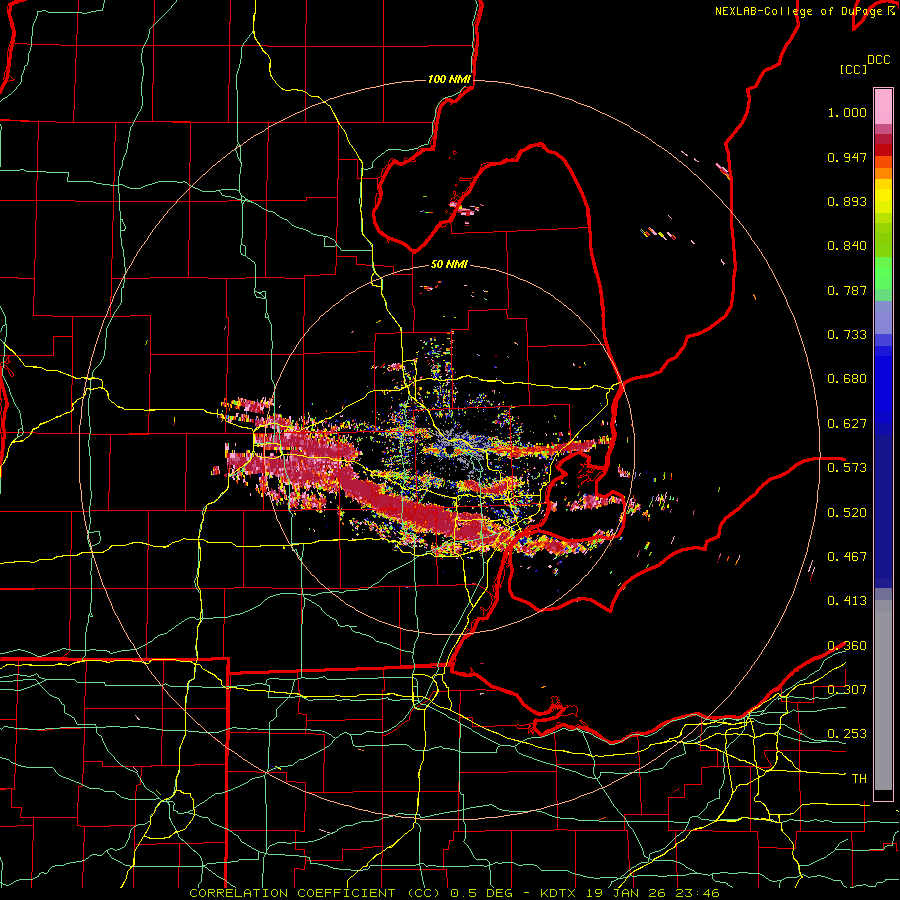
Task: Click the 0.253 scale value
Action: [x=847, y=734]
